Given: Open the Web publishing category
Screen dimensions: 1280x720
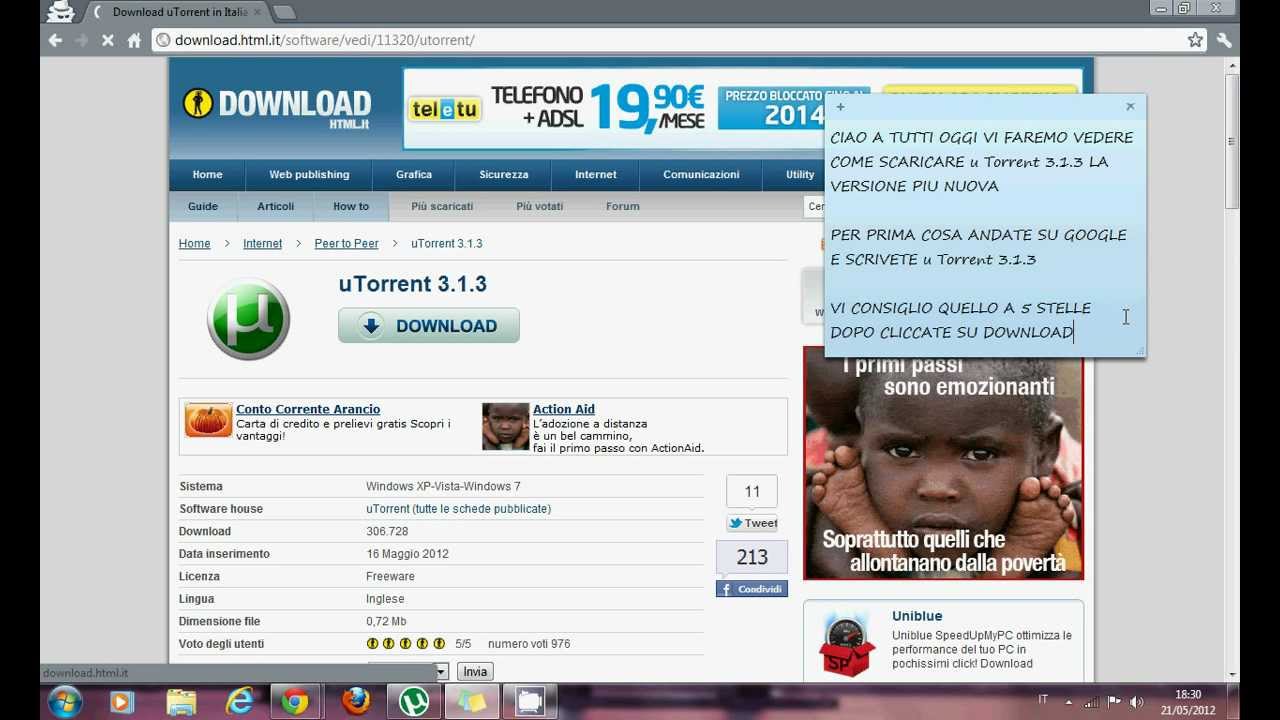Looking at the screenshot, I should pos(309,174).
